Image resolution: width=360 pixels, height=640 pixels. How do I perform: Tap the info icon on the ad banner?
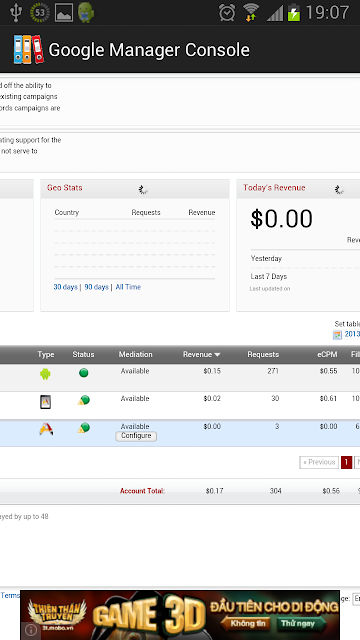pos(31,630)
